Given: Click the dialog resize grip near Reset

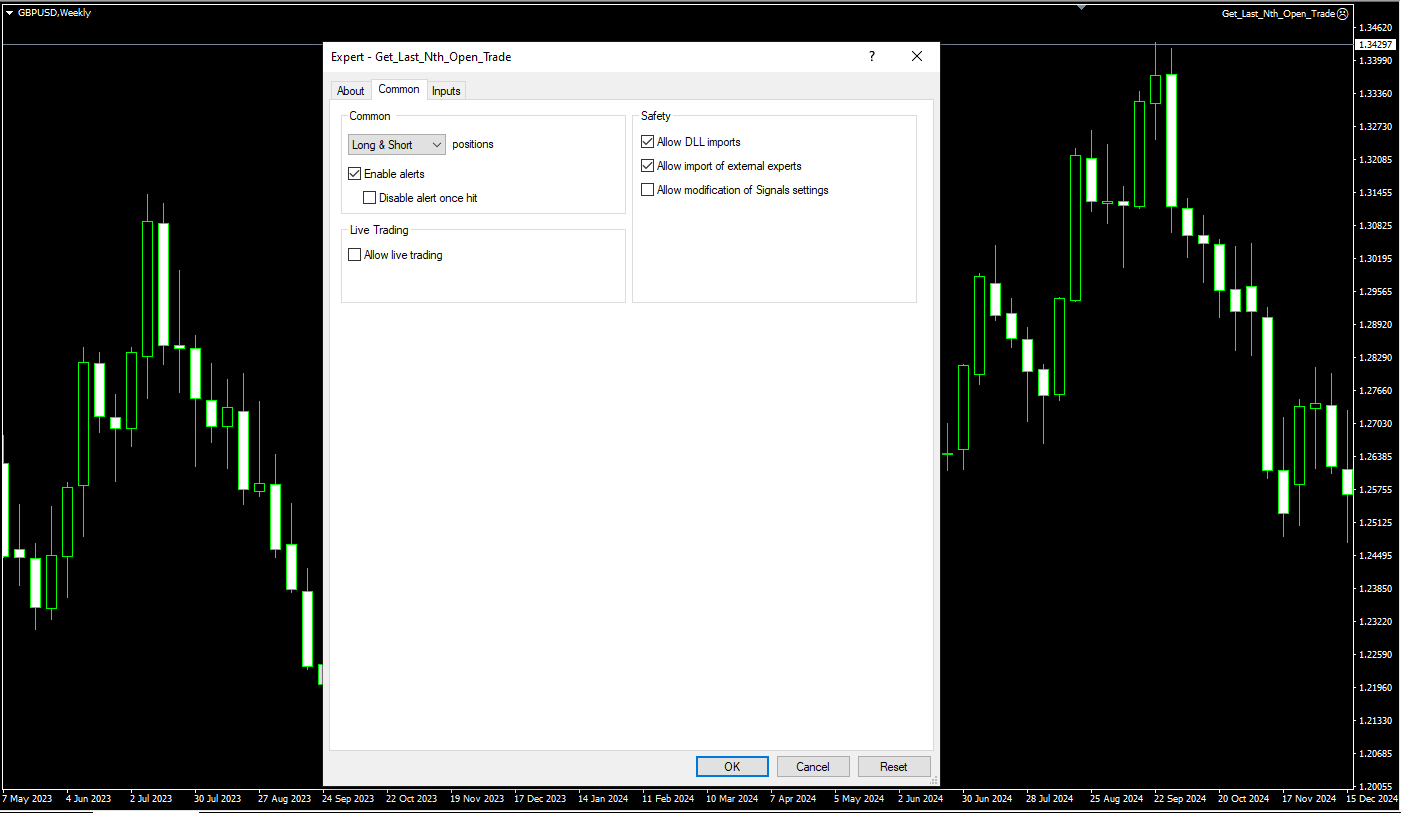Looking at the screenshot, I should click(933, 780).
